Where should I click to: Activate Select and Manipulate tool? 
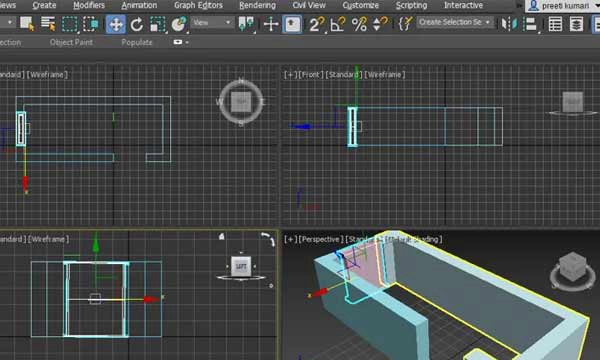(271, 24)
